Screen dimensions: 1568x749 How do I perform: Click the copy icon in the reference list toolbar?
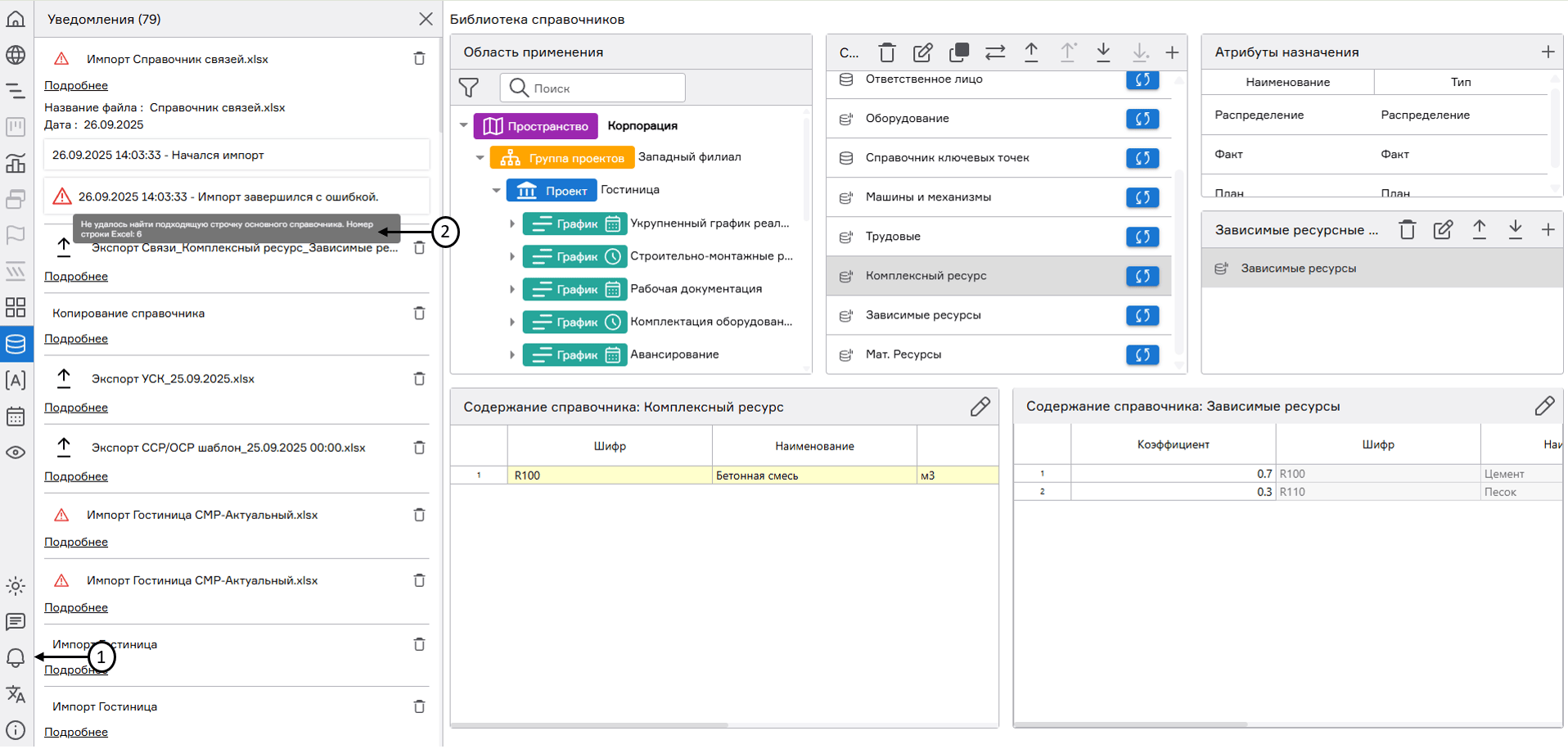pyautogui.click(x=958, y=52)
